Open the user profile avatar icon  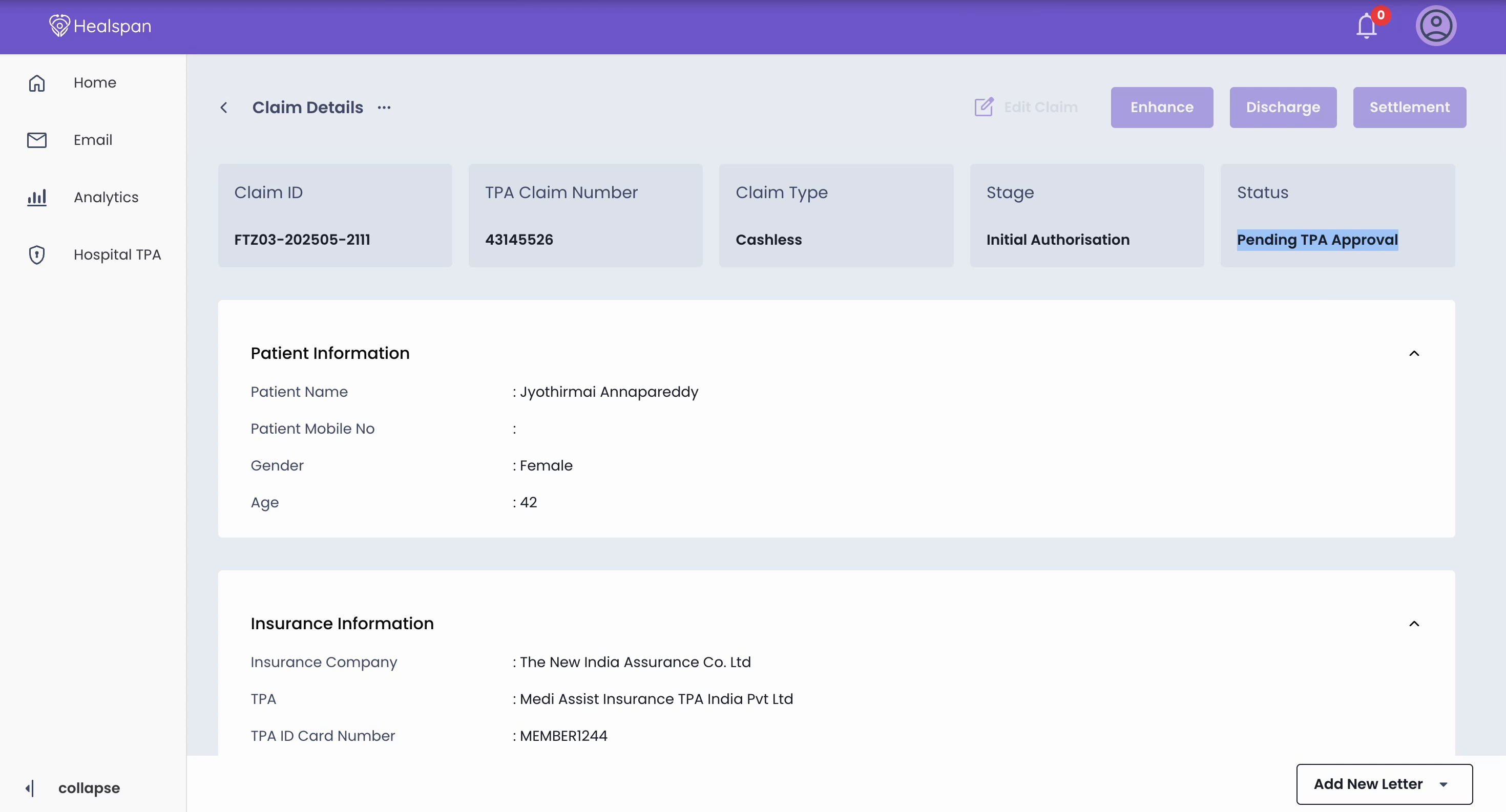click(x=1437, y=25)
